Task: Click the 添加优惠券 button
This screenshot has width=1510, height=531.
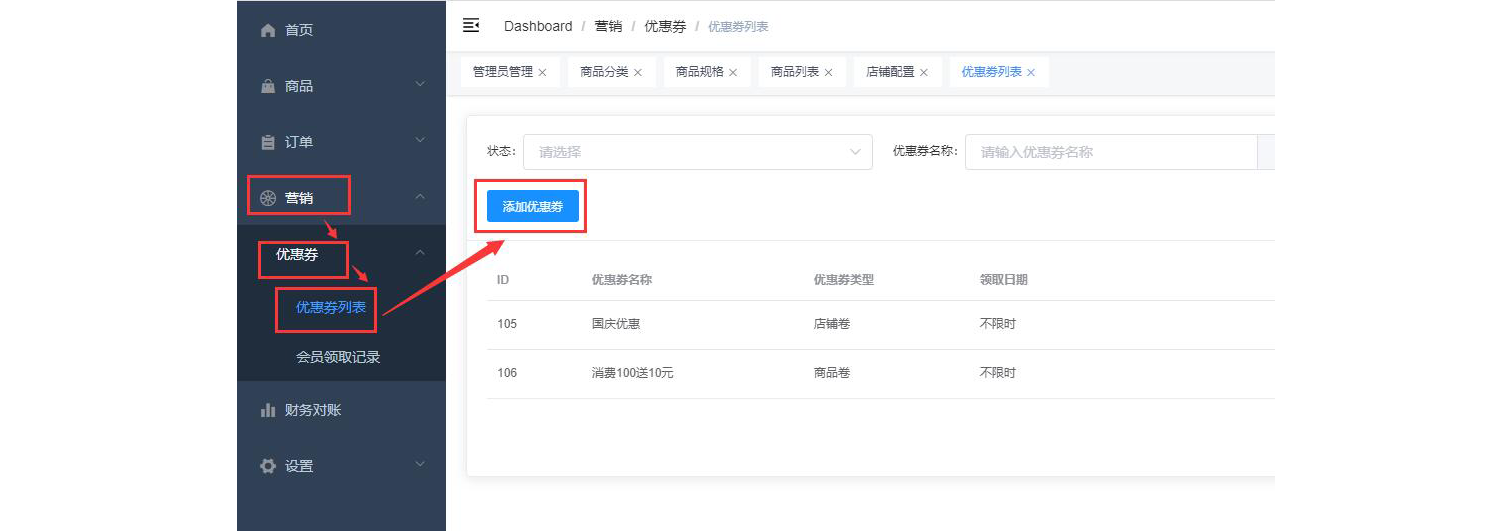Action: [x=532, y=206]
